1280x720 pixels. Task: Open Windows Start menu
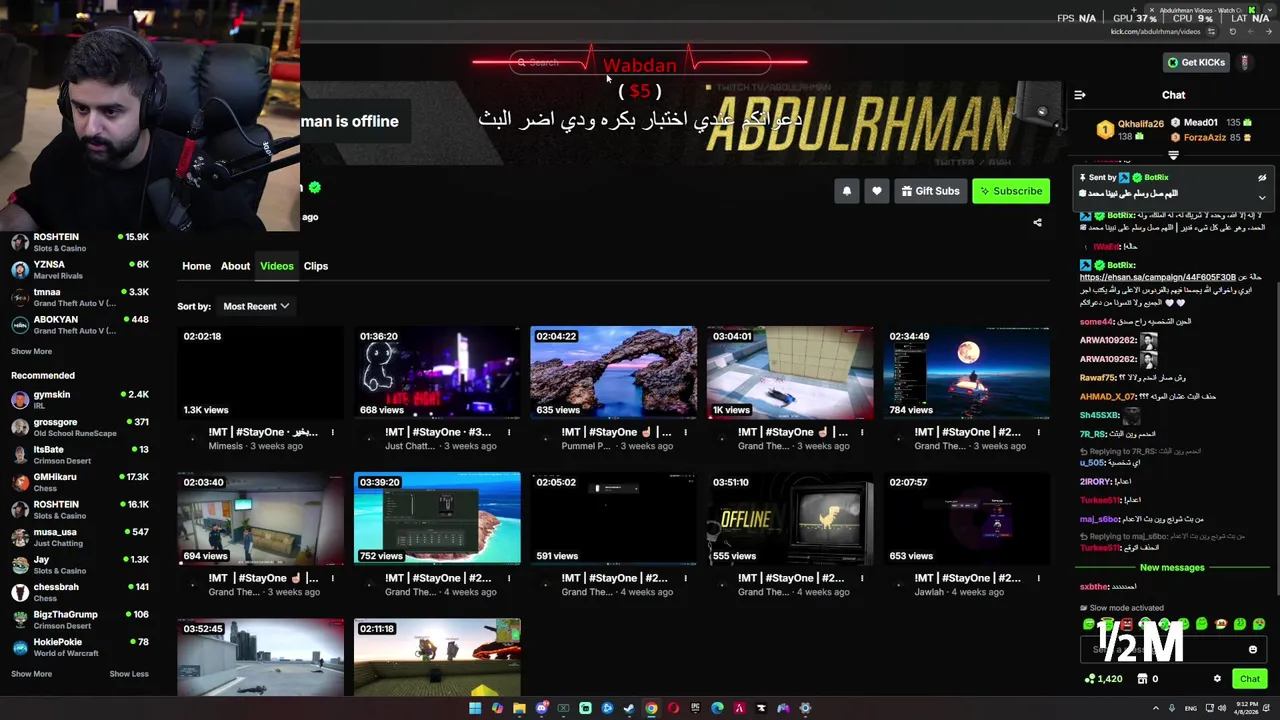coord(475,708)
